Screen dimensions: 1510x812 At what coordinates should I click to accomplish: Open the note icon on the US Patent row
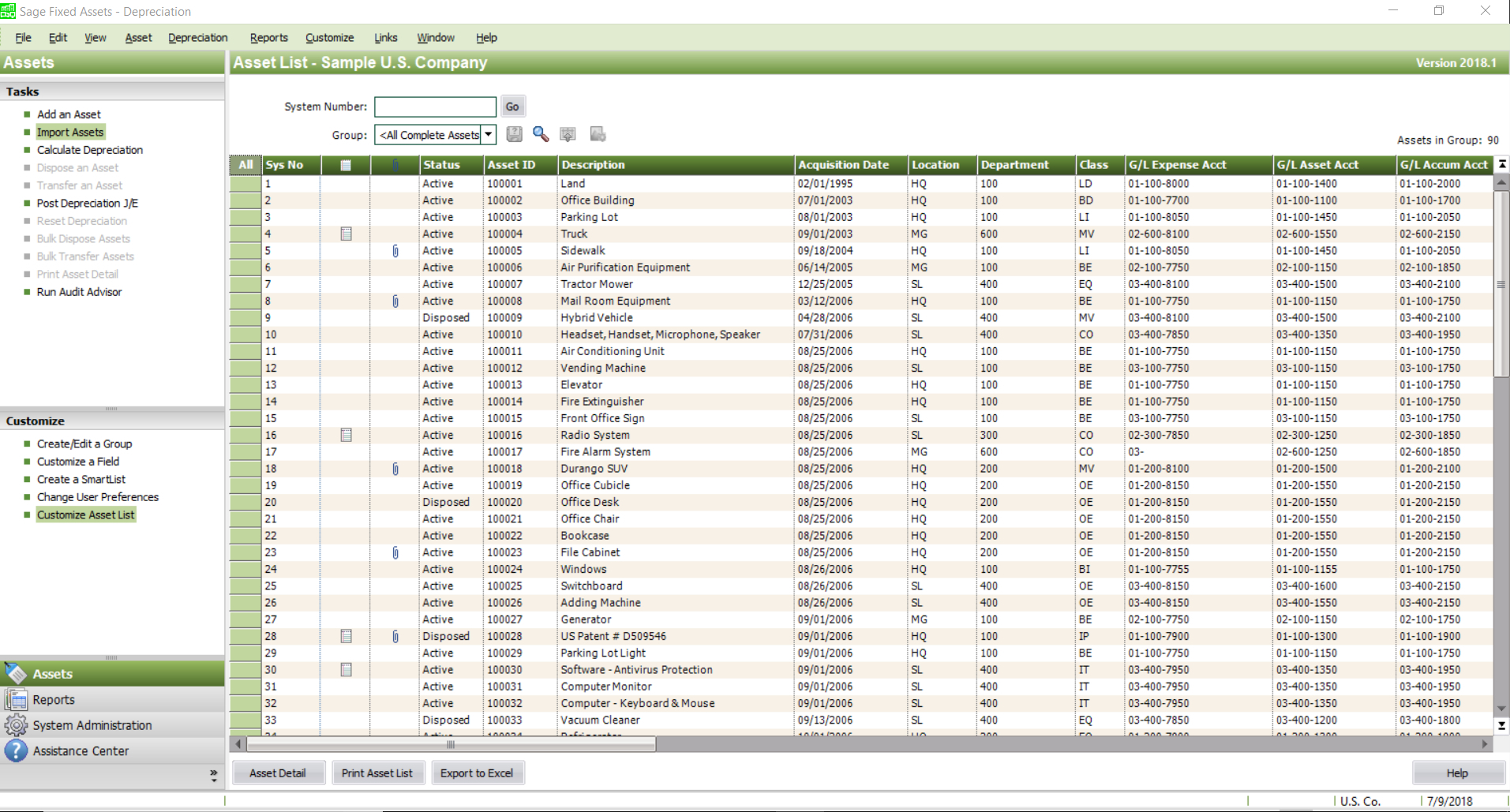(346, 636)
